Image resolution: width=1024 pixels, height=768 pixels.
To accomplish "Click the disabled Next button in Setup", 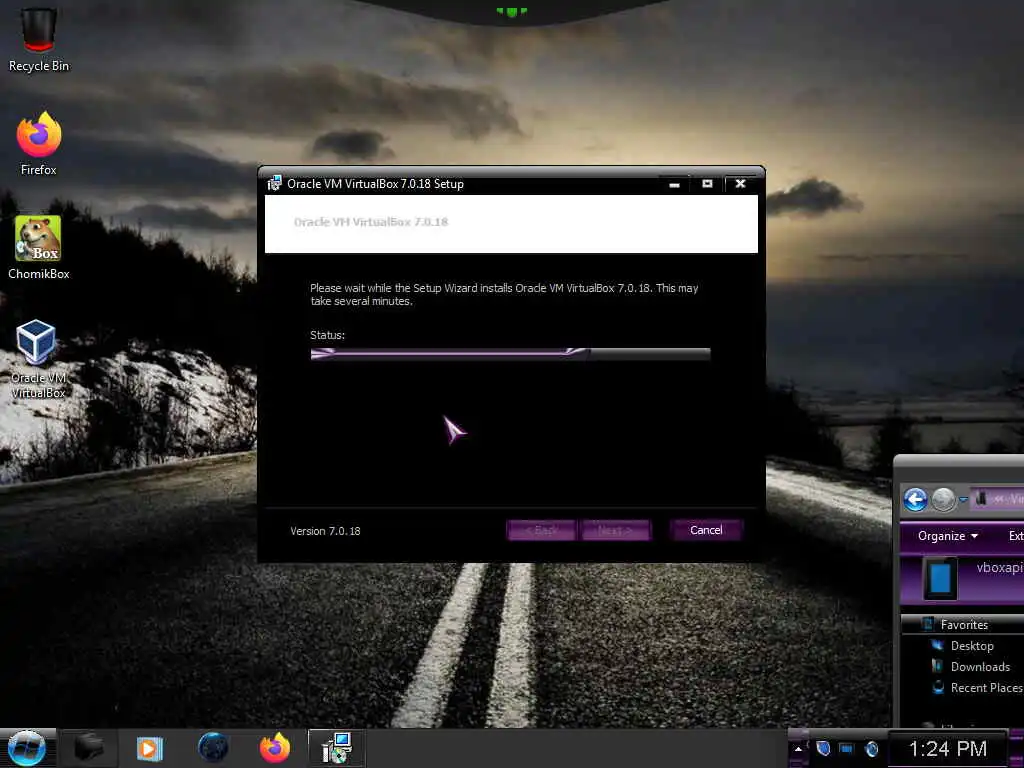I will [615, 530].
